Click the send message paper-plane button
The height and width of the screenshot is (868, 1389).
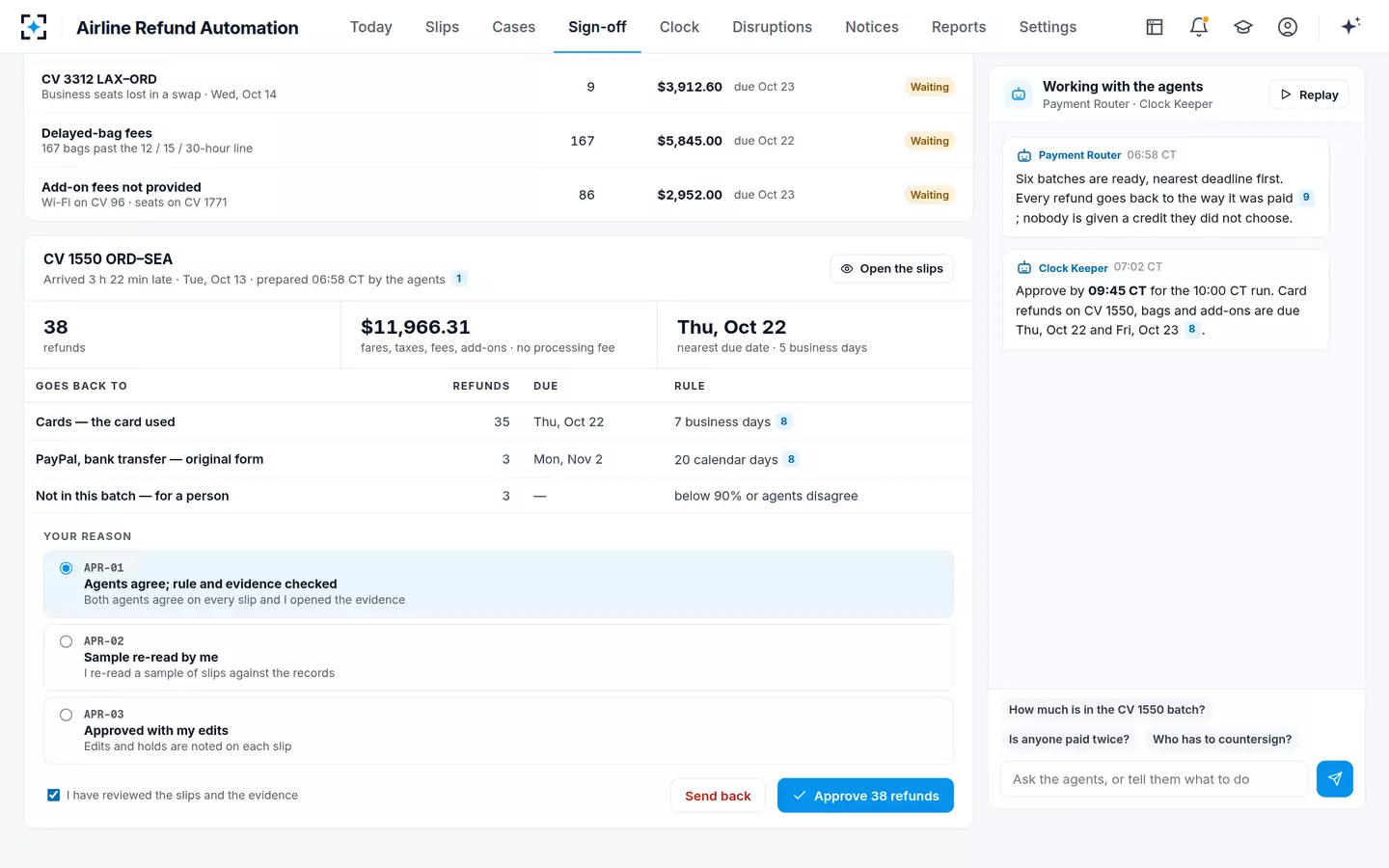[x=1335, y=778]
